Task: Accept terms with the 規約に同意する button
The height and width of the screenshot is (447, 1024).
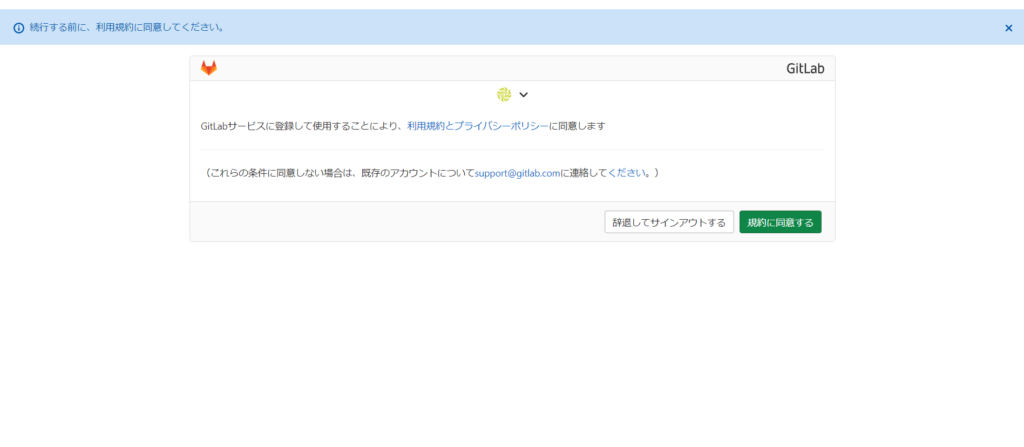Action: click(780, 222)
